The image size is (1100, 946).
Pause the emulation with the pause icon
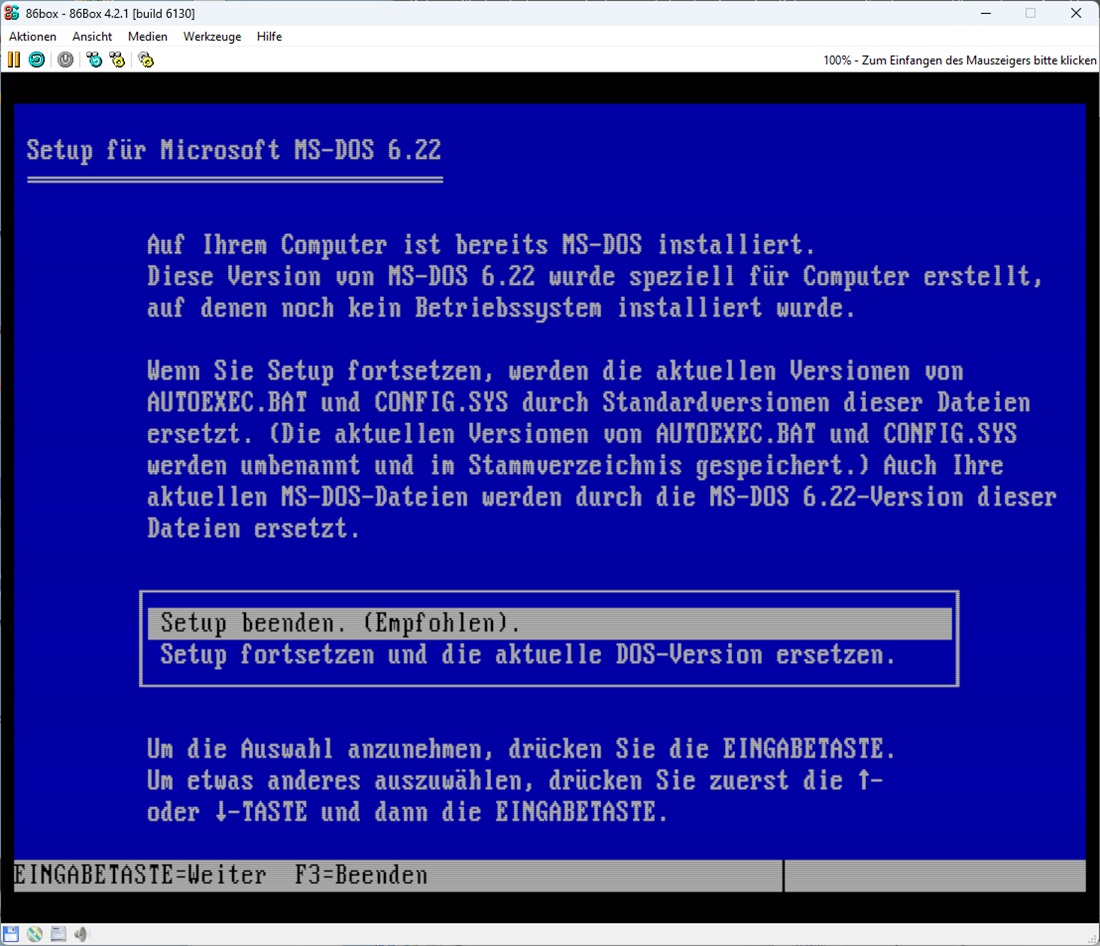coord(13,60)
